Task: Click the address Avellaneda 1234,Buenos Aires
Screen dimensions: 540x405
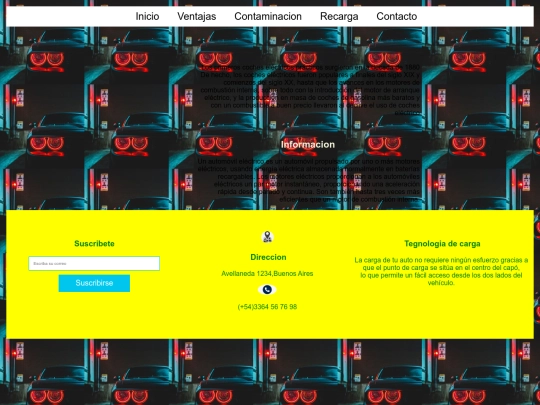Action: pos(267,274)
